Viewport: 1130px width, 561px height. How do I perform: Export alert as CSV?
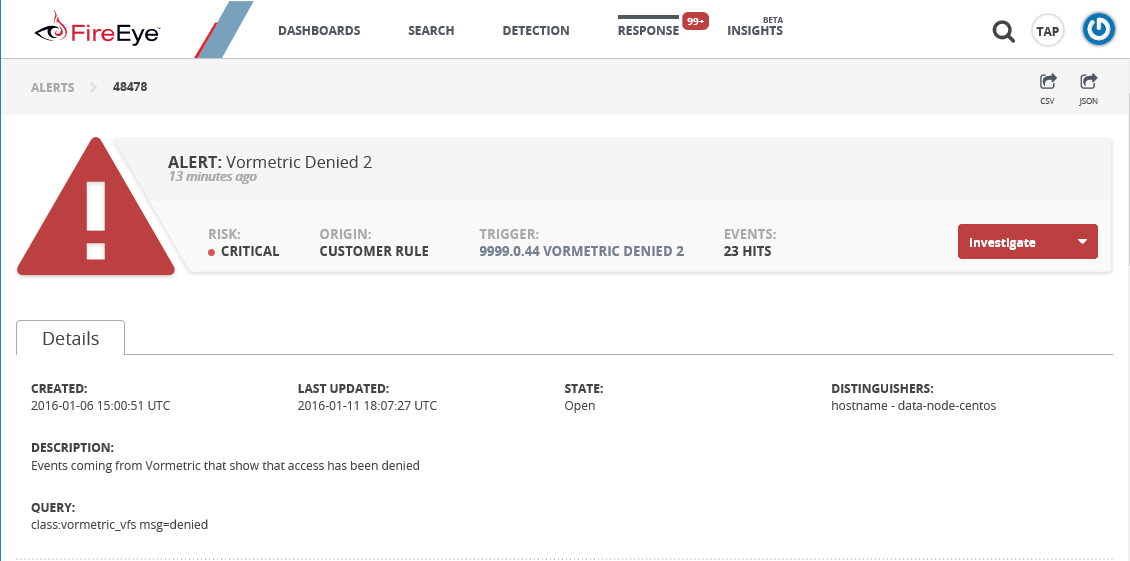click(x=1047, y=89)
